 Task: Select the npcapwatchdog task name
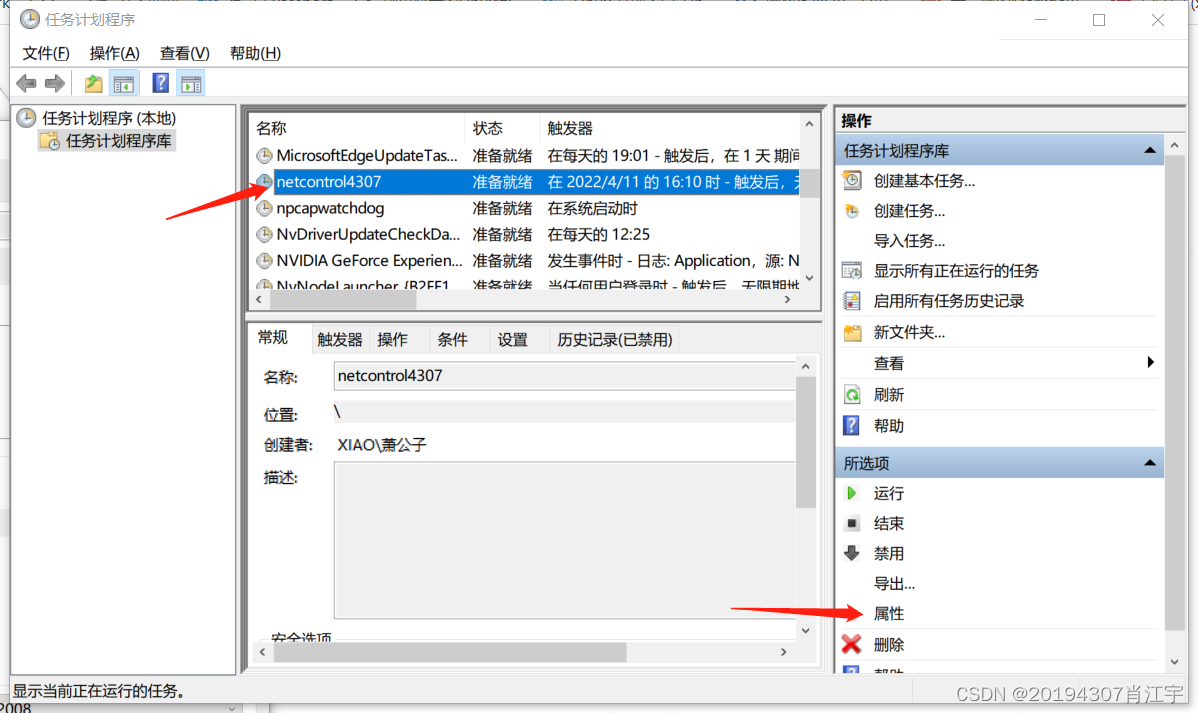pyautogui.click(x=330, y=209)
